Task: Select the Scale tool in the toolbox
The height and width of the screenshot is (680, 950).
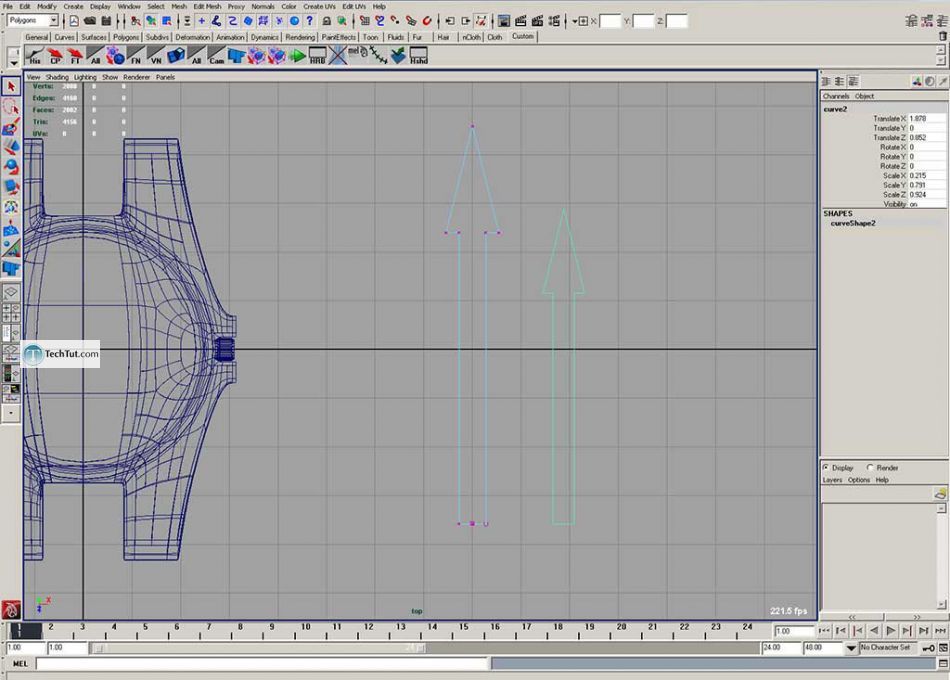Action: pos(11,187)
